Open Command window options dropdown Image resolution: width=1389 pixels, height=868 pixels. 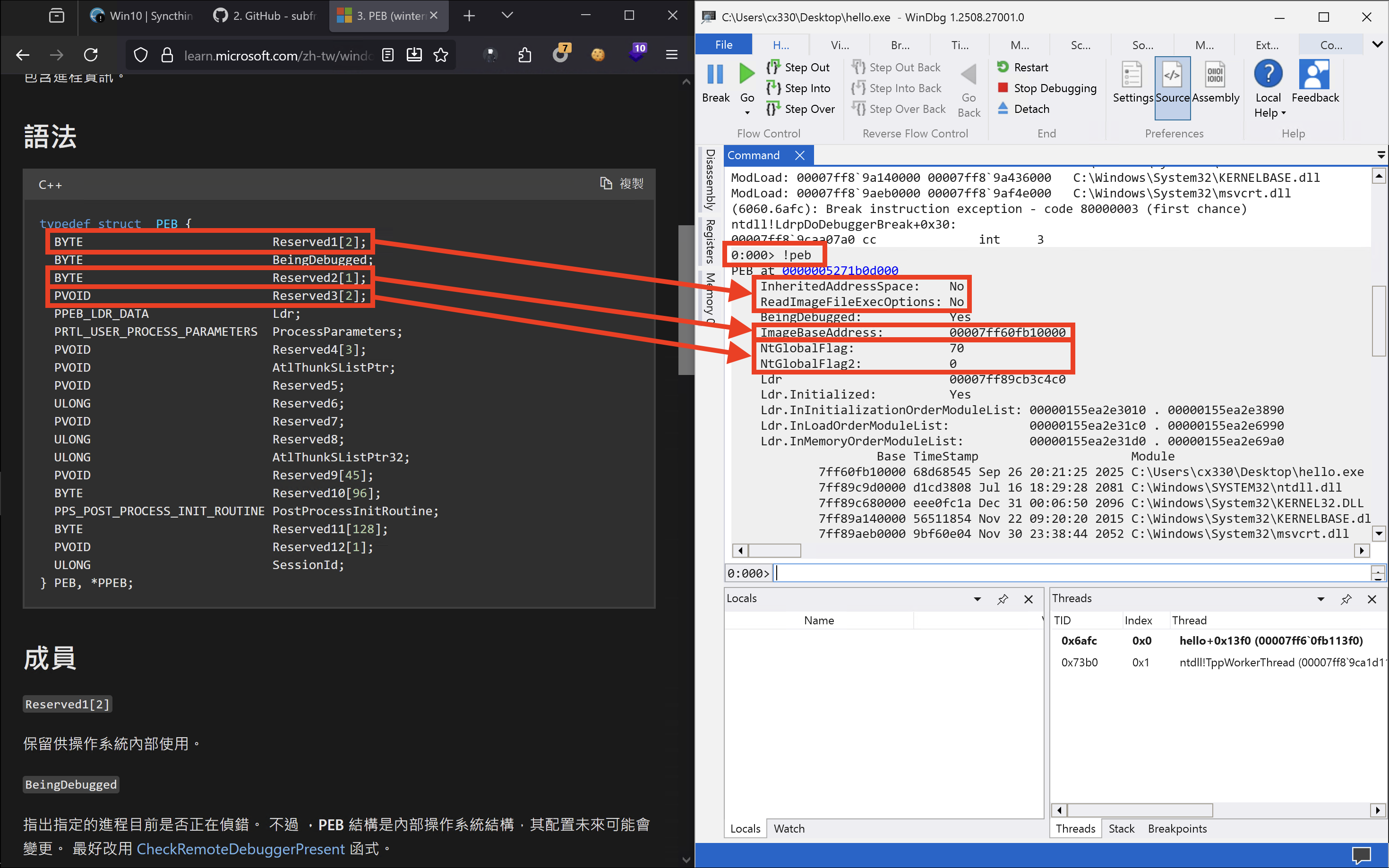tap(1380, 155)
